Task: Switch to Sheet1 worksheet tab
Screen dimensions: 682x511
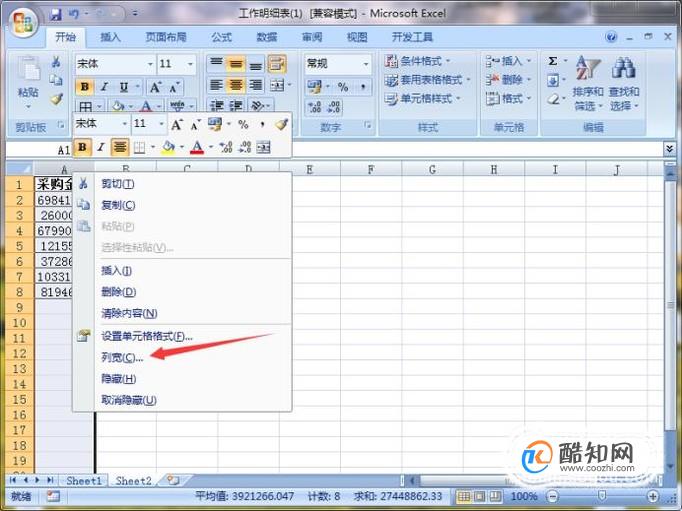Action: pyautogui.click(x=84, y=481)
